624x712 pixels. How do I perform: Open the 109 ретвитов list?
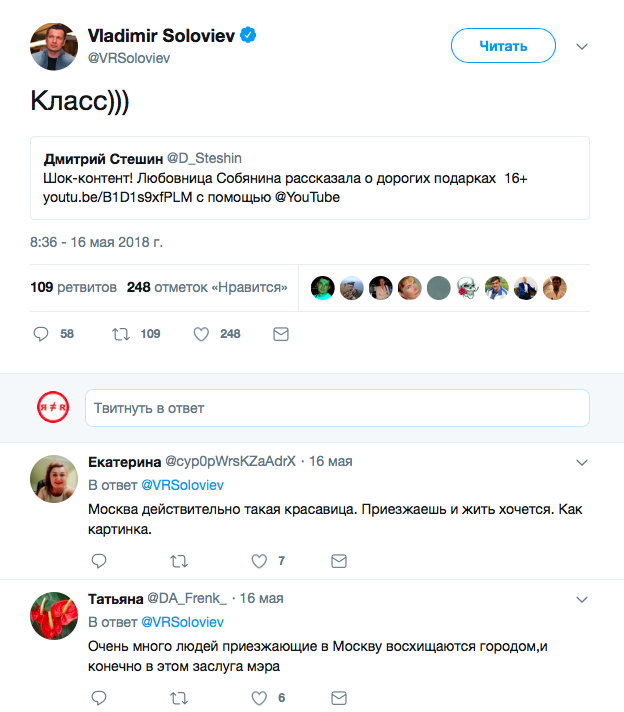[x=74, y=287]
